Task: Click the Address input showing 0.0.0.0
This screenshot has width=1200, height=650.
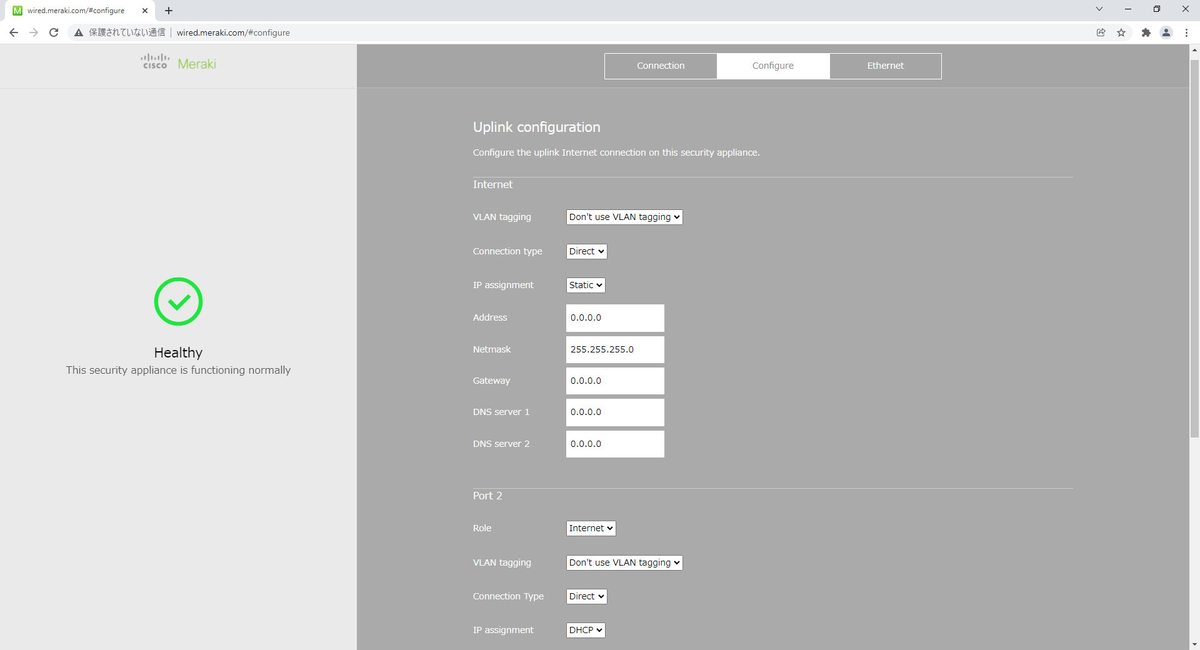Action: 614,317
